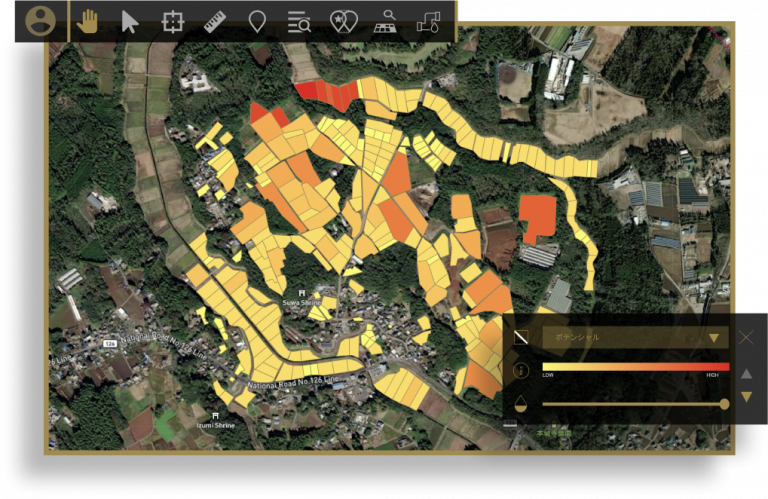Close the layer legend panel
The width and height of the screenshot is (768, 499).
click(x=746, y=337)
